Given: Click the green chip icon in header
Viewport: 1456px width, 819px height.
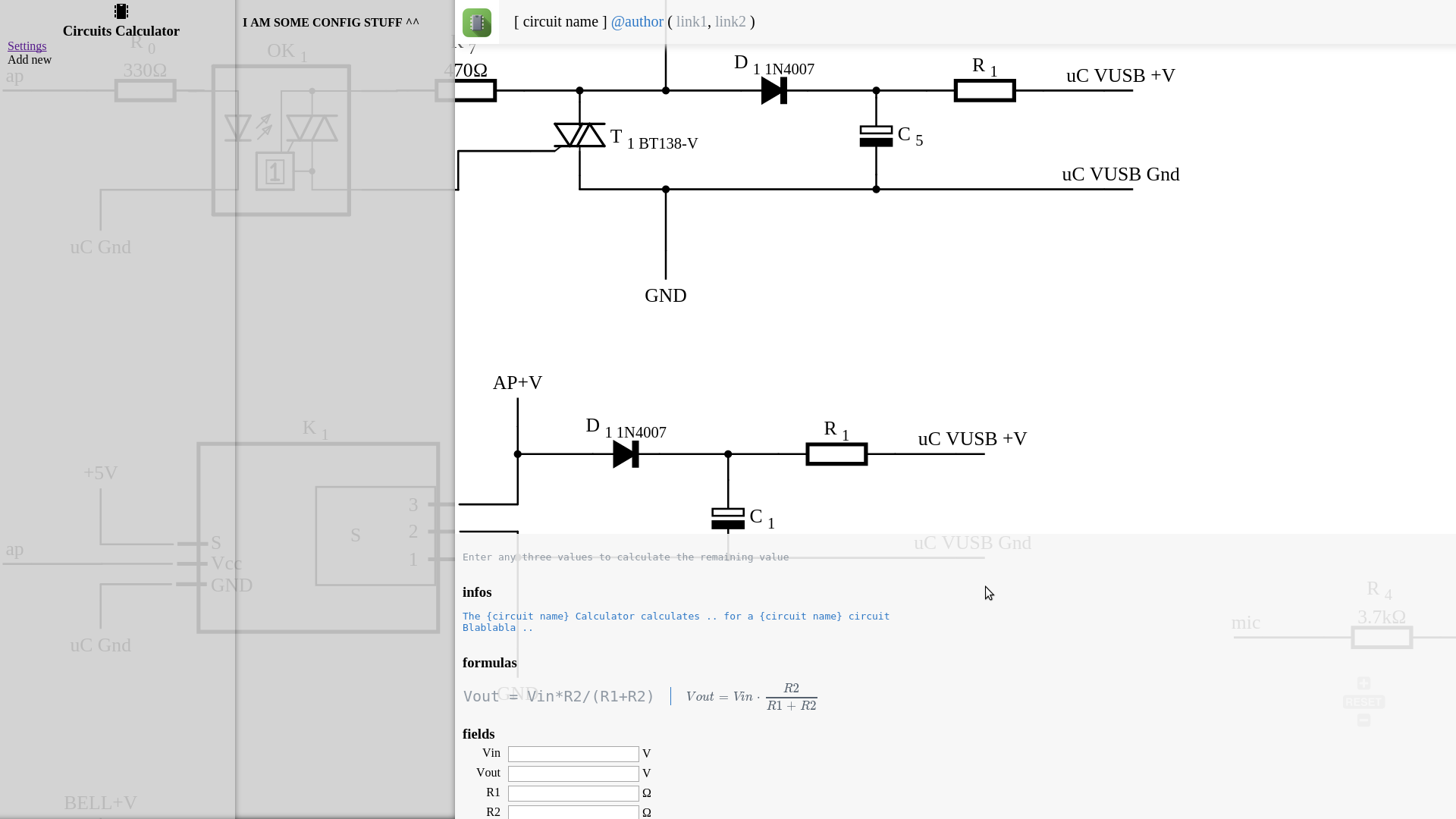Looking at the screenshot, I should (x=477, y=23).
